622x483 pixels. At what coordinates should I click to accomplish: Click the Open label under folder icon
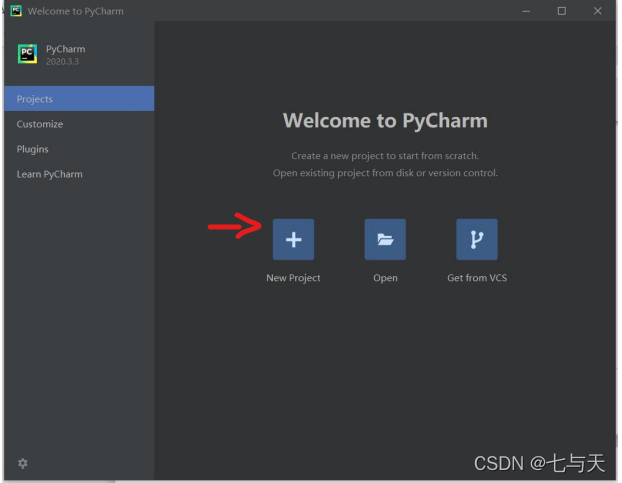pyautogui.click(x=385, y=278)
